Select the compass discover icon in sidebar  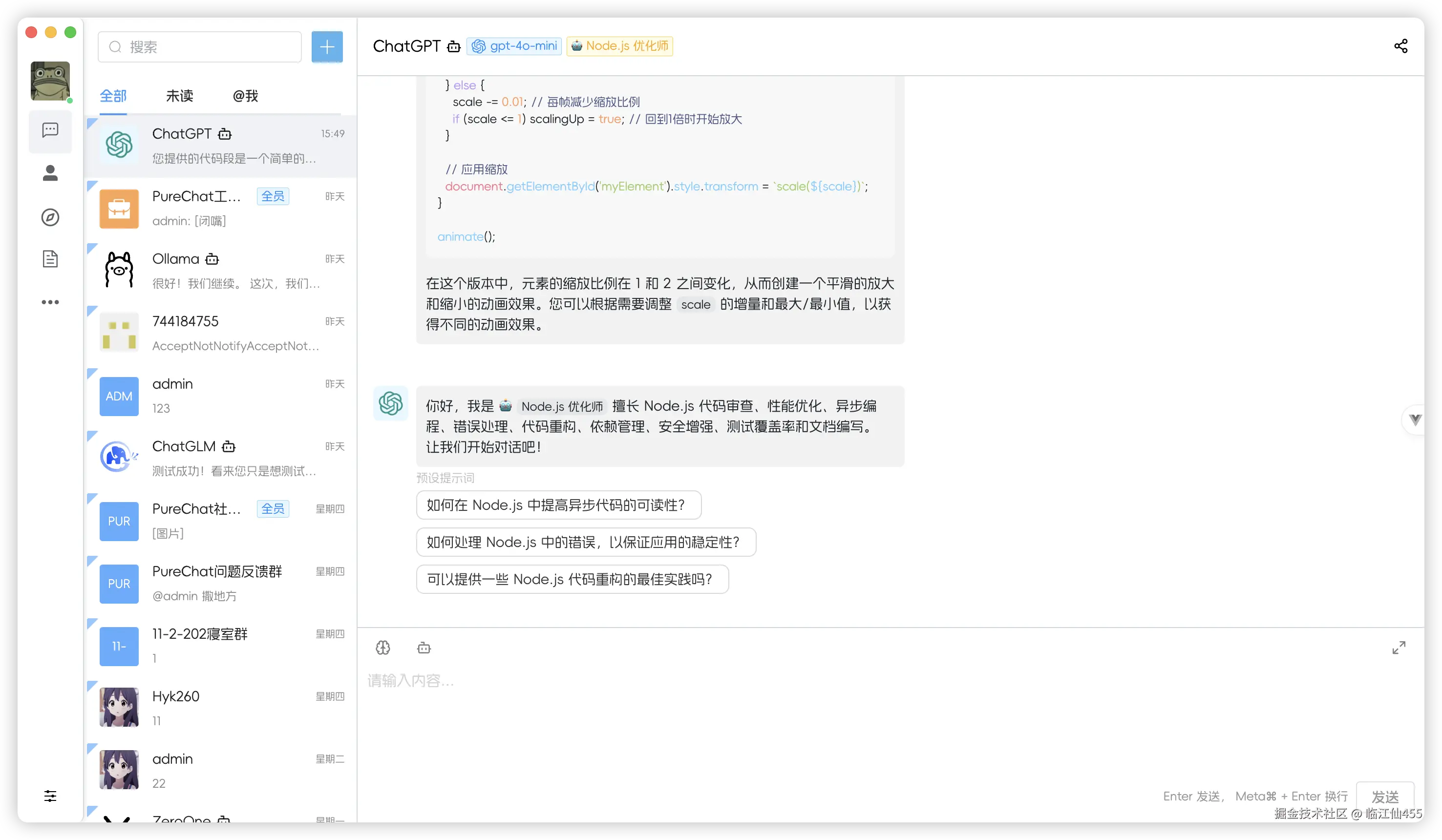[50, 217]
